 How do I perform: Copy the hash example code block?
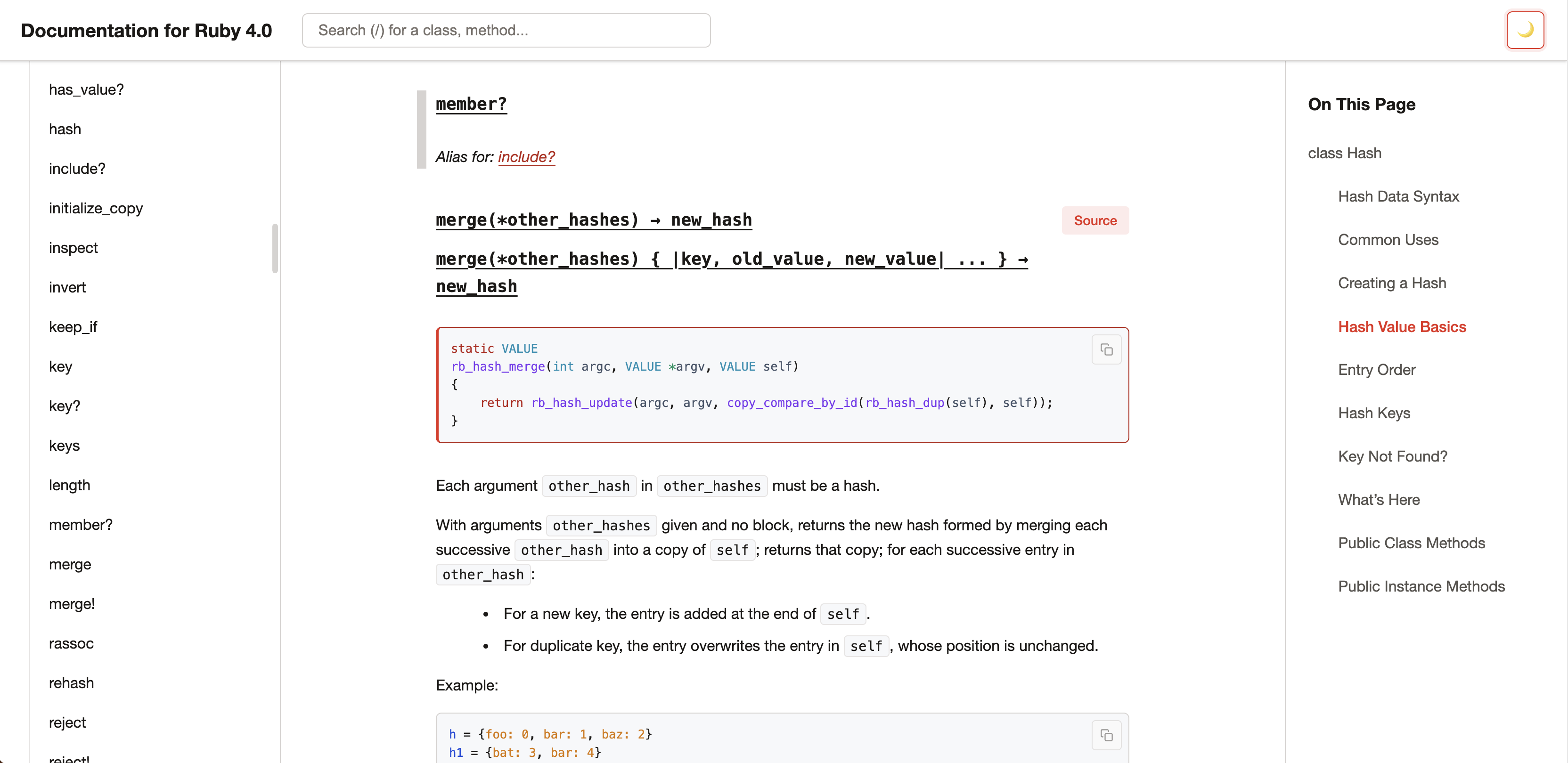(x=1107, y=735)
